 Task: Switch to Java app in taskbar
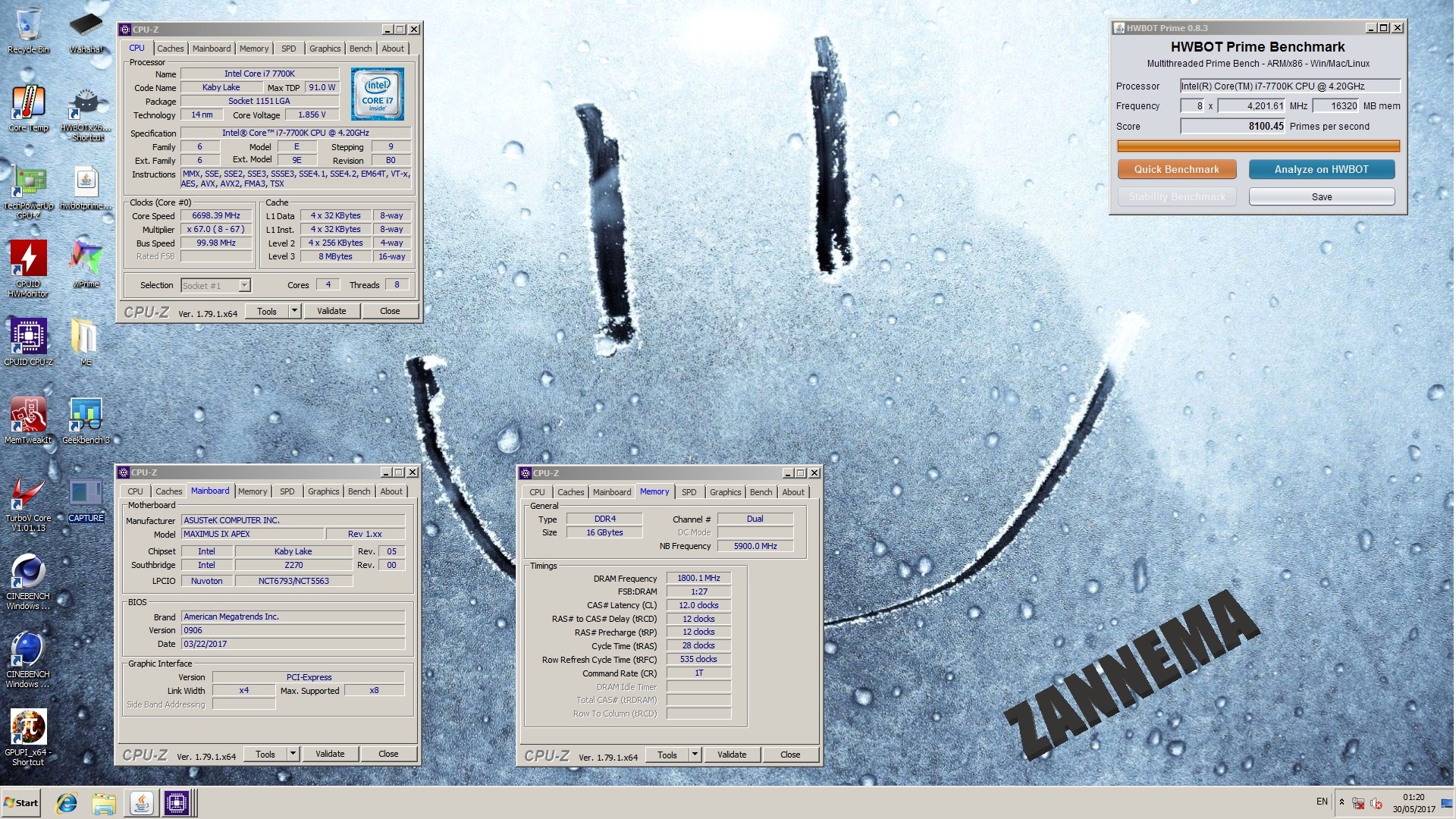[x=141, y=803]
